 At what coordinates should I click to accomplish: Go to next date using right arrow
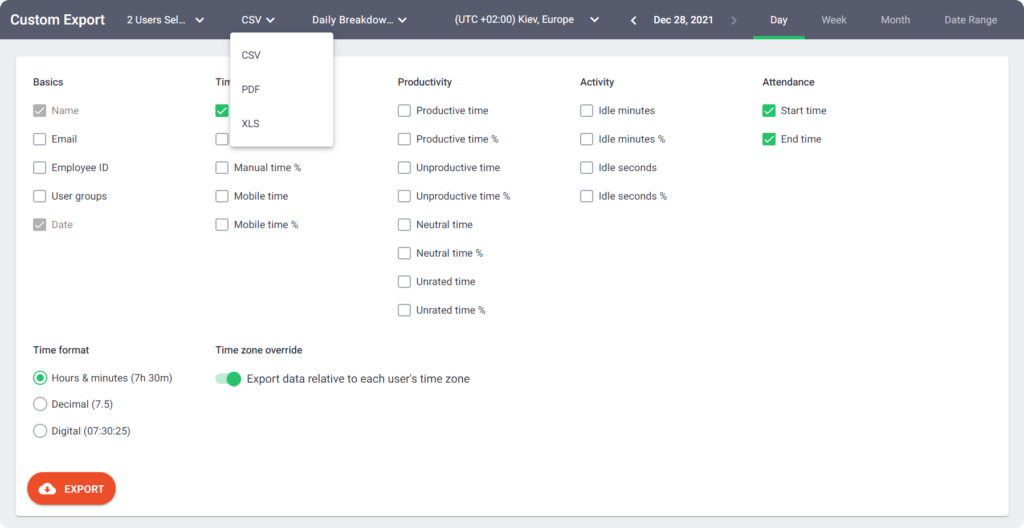tap(734, 20)
